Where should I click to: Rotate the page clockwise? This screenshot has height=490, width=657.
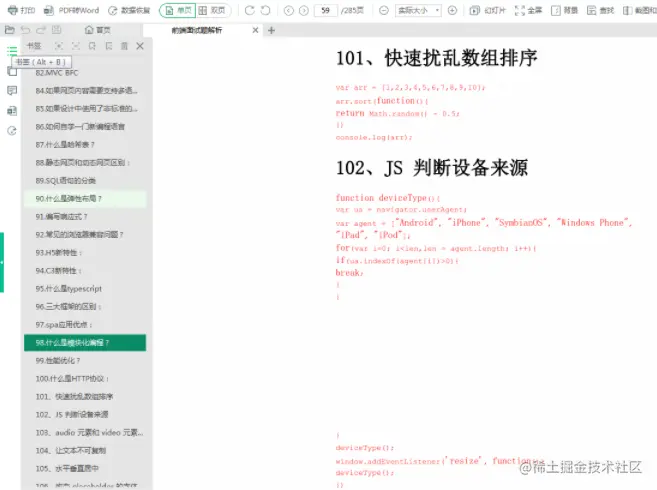250,10
